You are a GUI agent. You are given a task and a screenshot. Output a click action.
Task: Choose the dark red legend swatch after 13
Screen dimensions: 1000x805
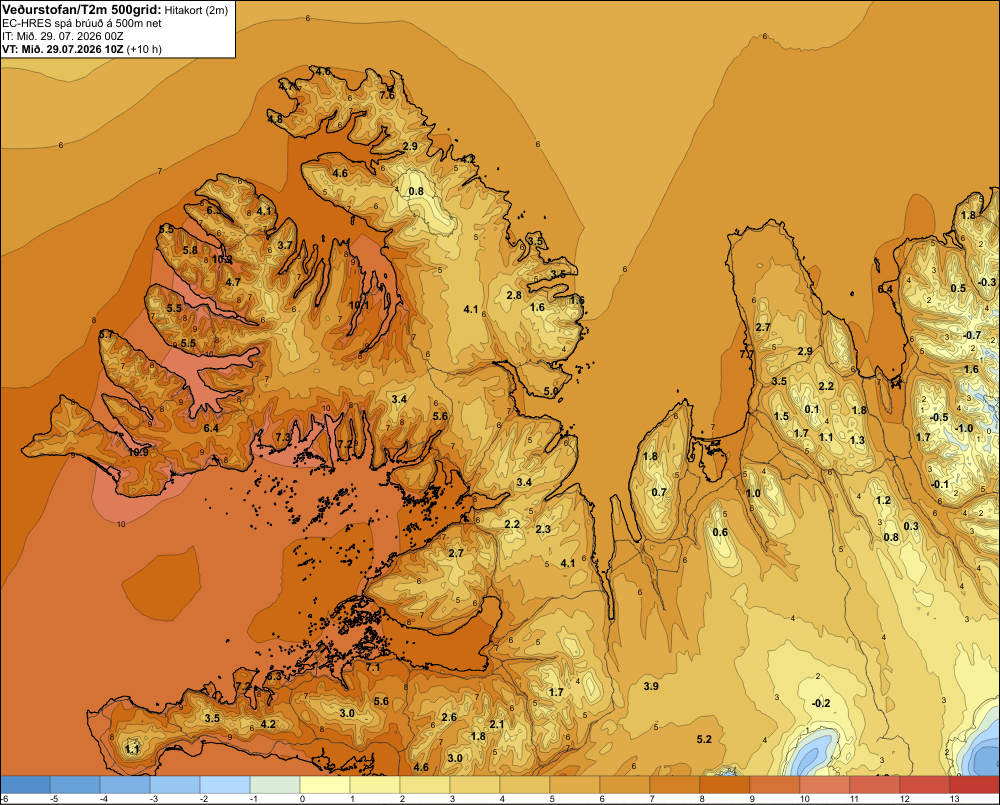pos(974,785)
